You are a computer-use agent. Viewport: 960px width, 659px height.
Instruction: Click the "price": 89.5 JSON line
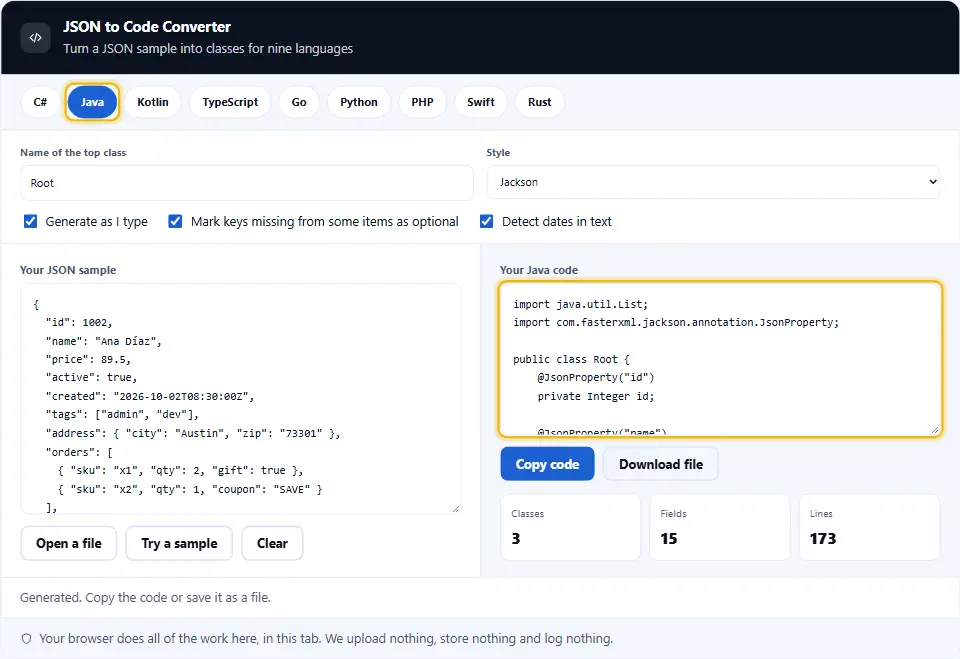pyautogui.click(x=88, y=360)
